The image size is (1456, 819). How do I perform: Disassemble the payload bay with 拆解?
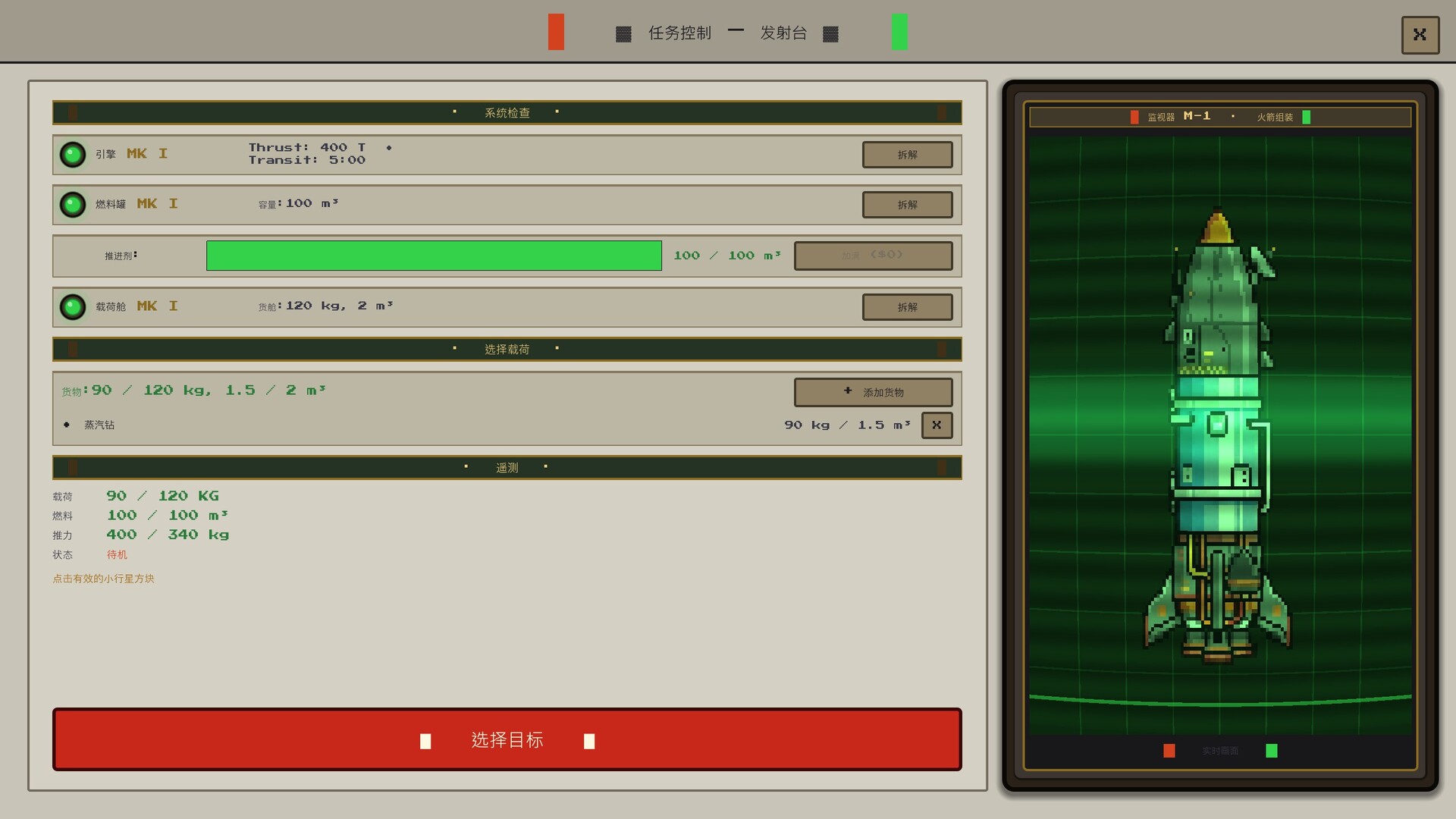pos(907,307)
